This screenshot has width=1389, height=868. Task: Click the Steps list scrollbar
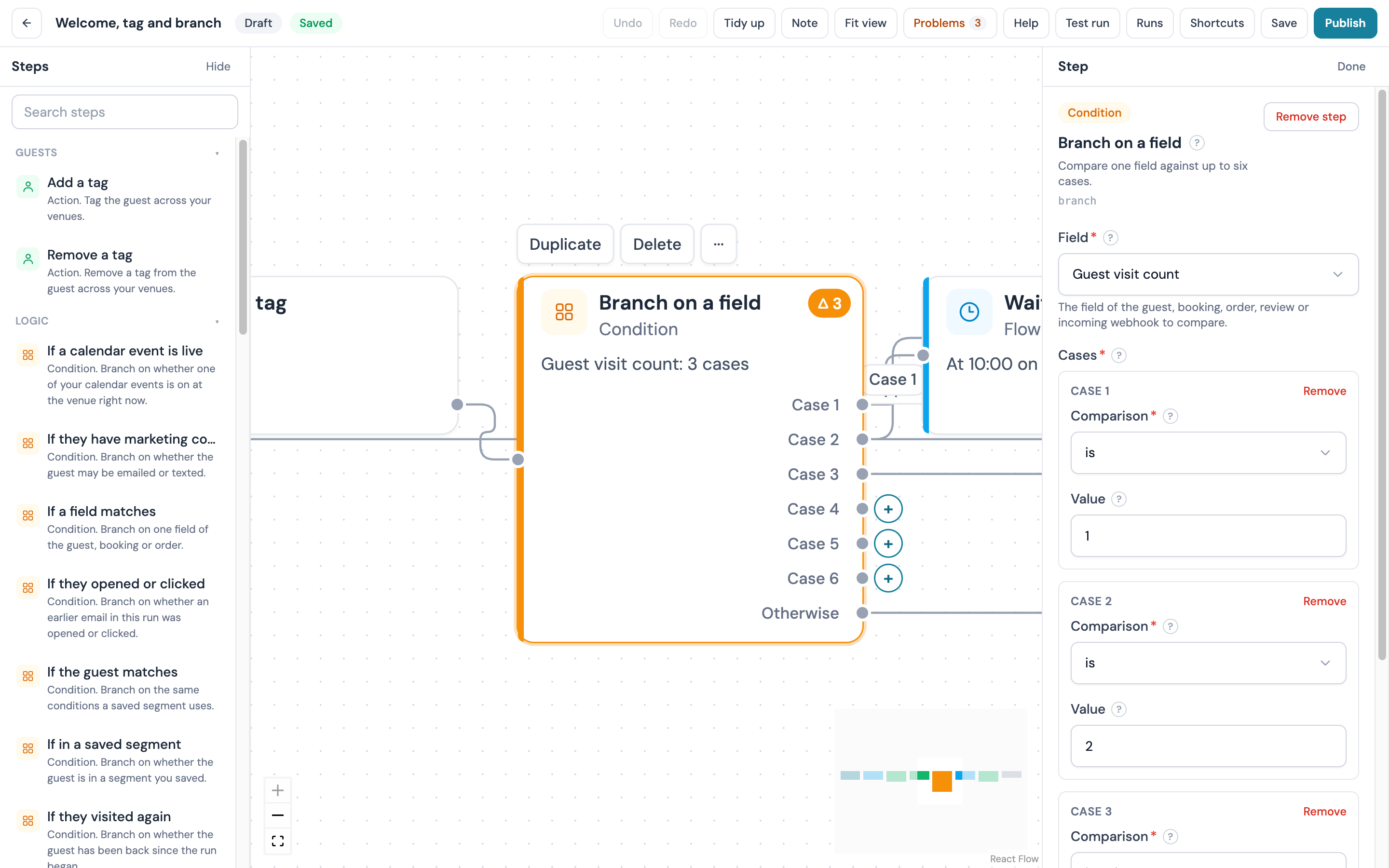243,237
